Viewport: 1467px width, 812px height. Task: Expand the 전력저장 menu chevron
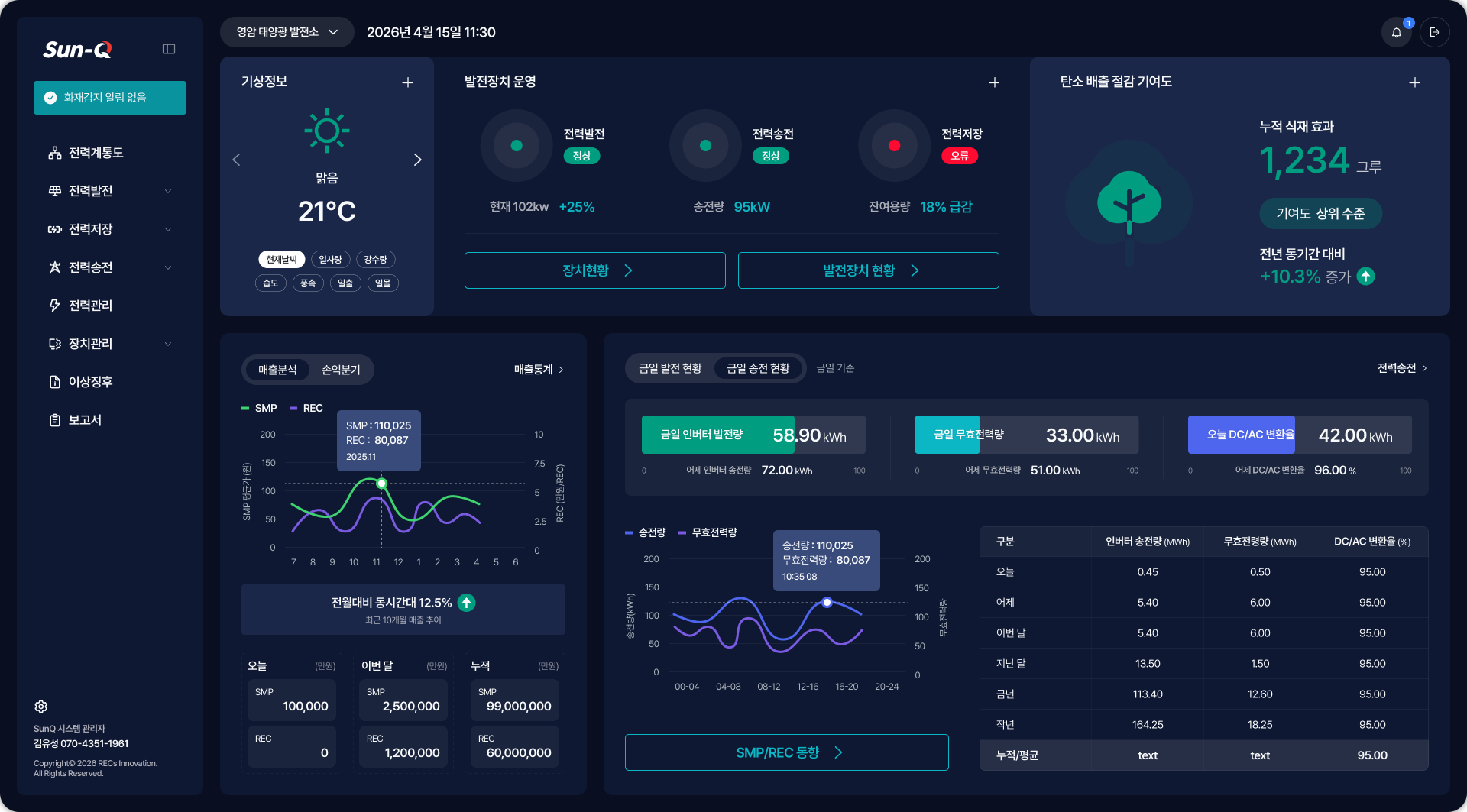click(168, 229)
